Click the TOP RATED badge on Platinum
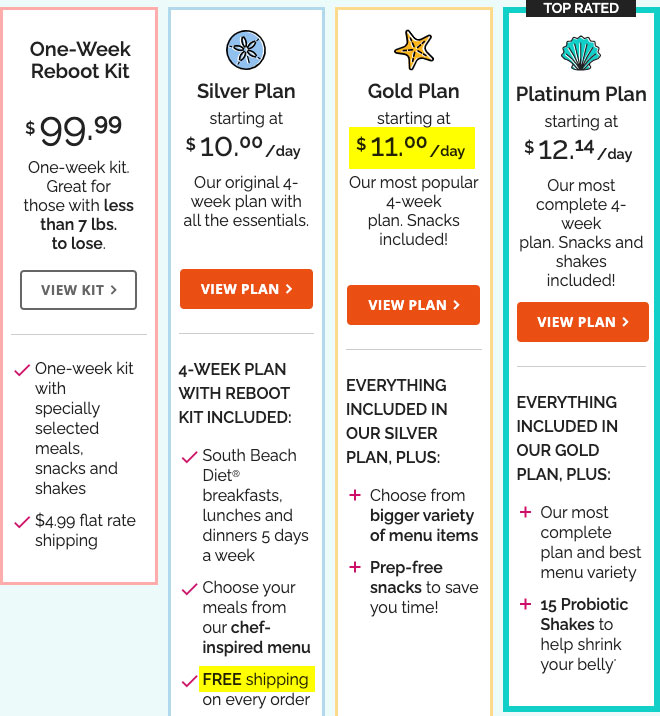 tap(581, 8)
